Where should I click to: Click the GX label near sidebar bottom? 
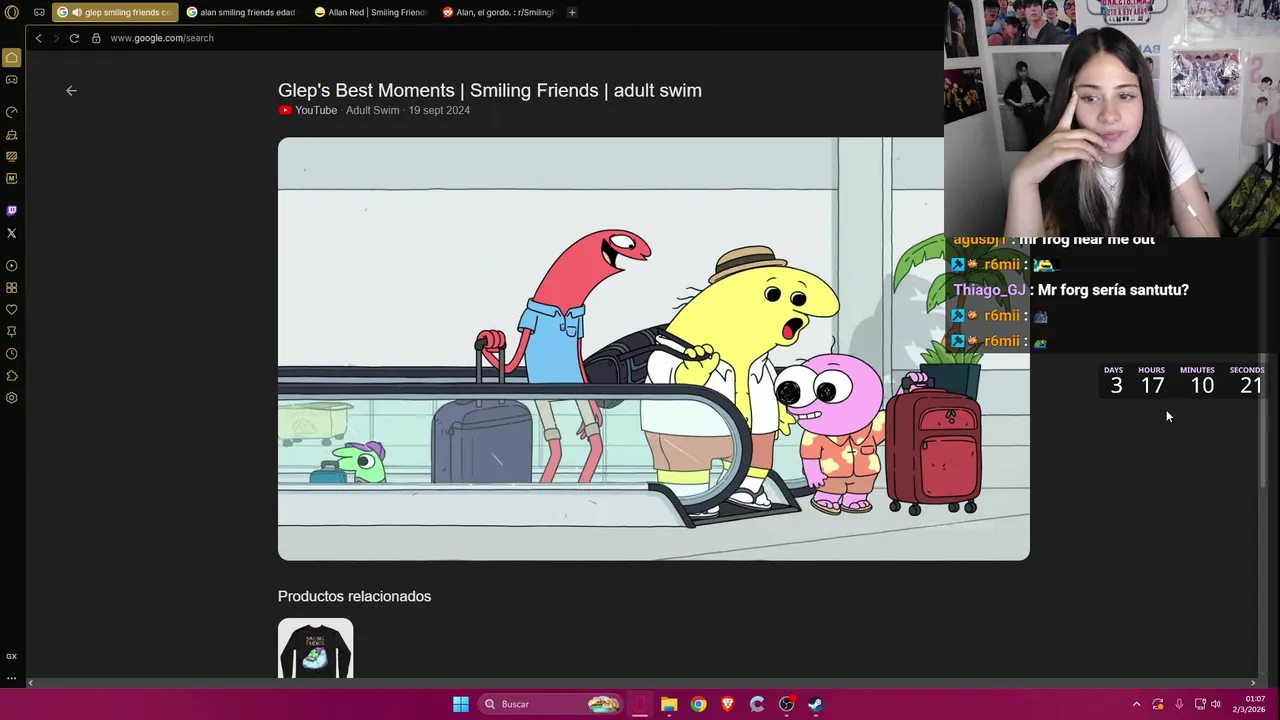[12, 656]
